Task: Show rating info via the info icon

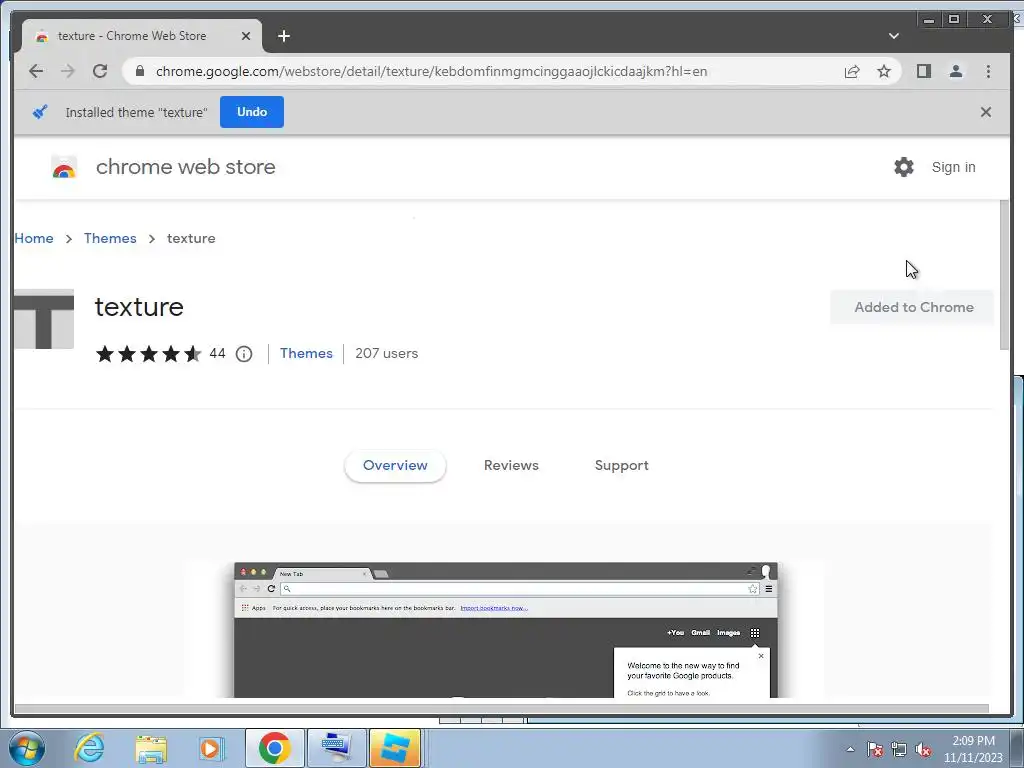Action: click(x=244, y=354)
